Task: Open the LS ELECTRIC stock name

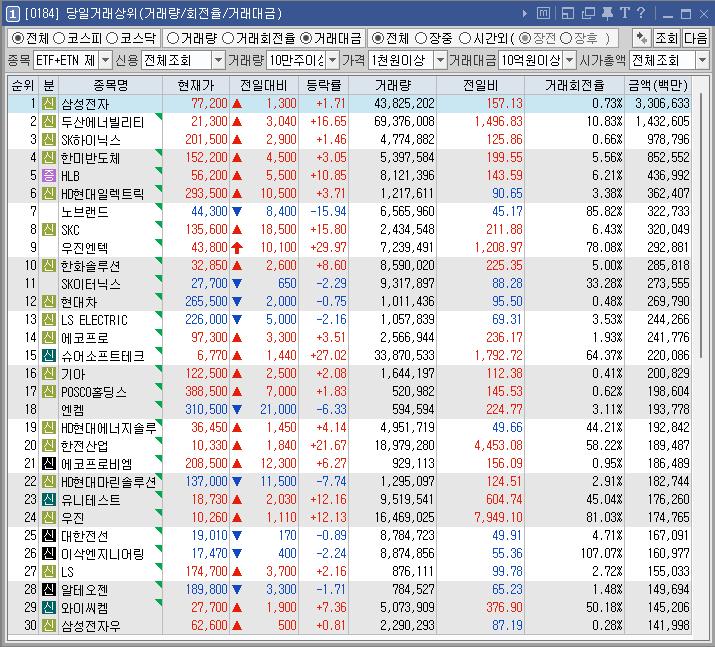Action: tap(94, 320)
